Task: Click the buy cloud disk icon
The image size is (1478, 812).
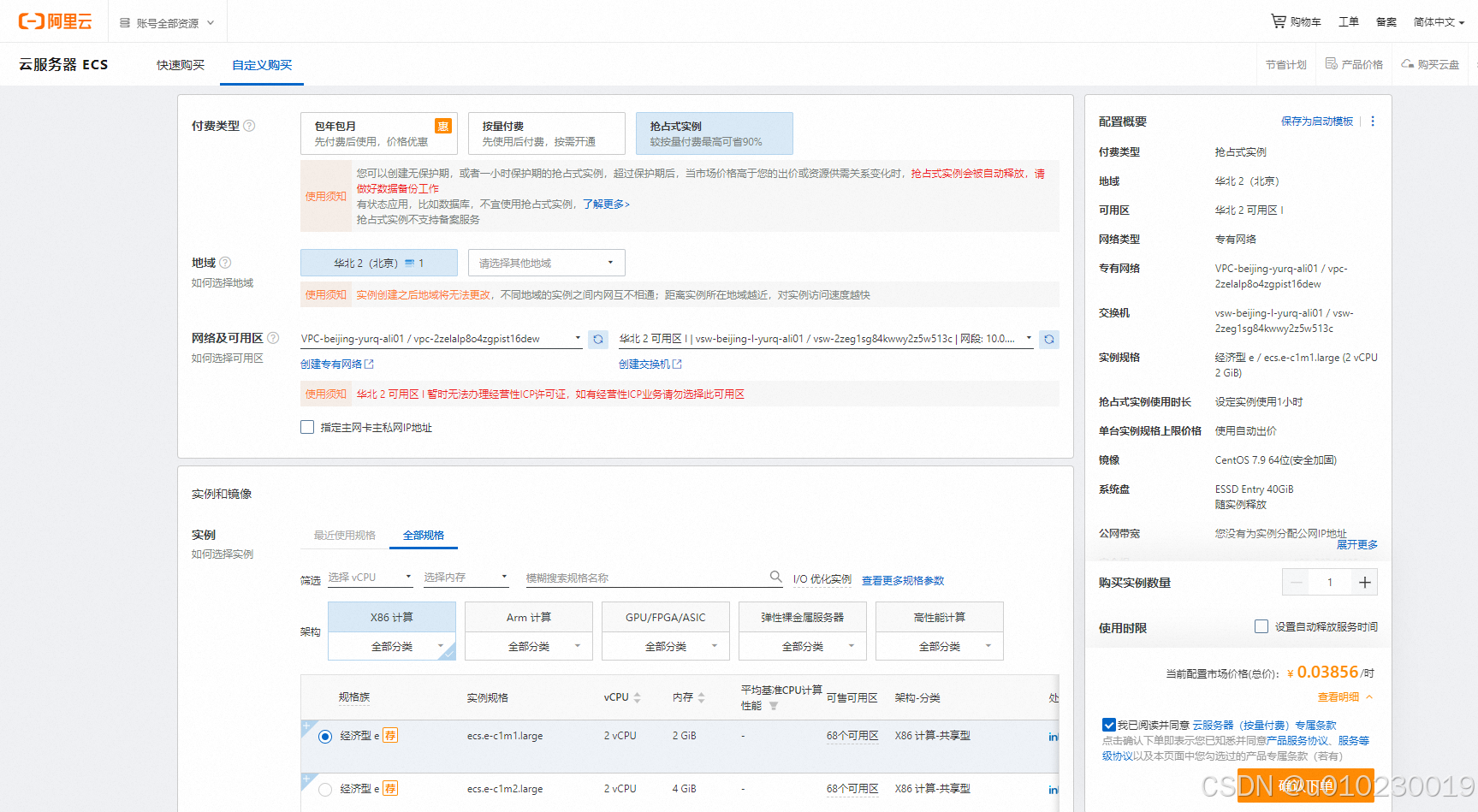Action: 1407,64
